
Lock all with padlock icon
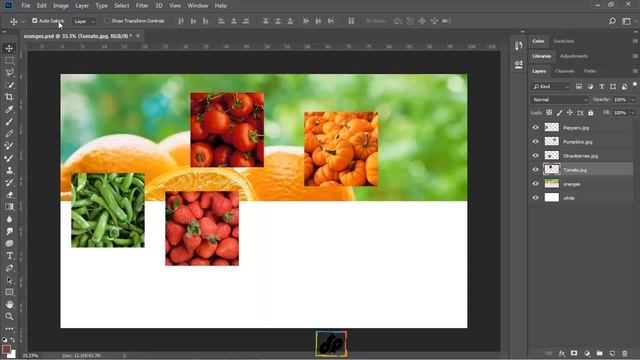click(x=591, y=113)
